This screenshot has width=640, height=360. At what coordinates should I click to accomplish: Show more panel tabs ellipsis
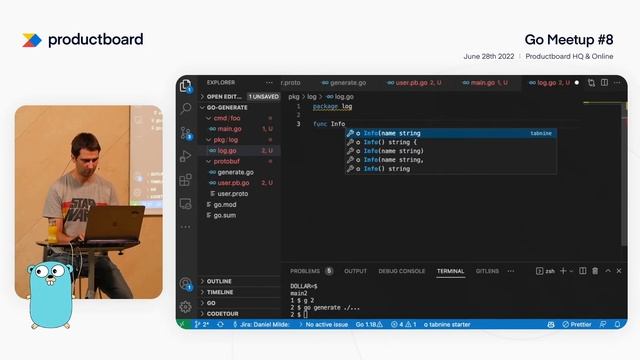click(511, 271)
